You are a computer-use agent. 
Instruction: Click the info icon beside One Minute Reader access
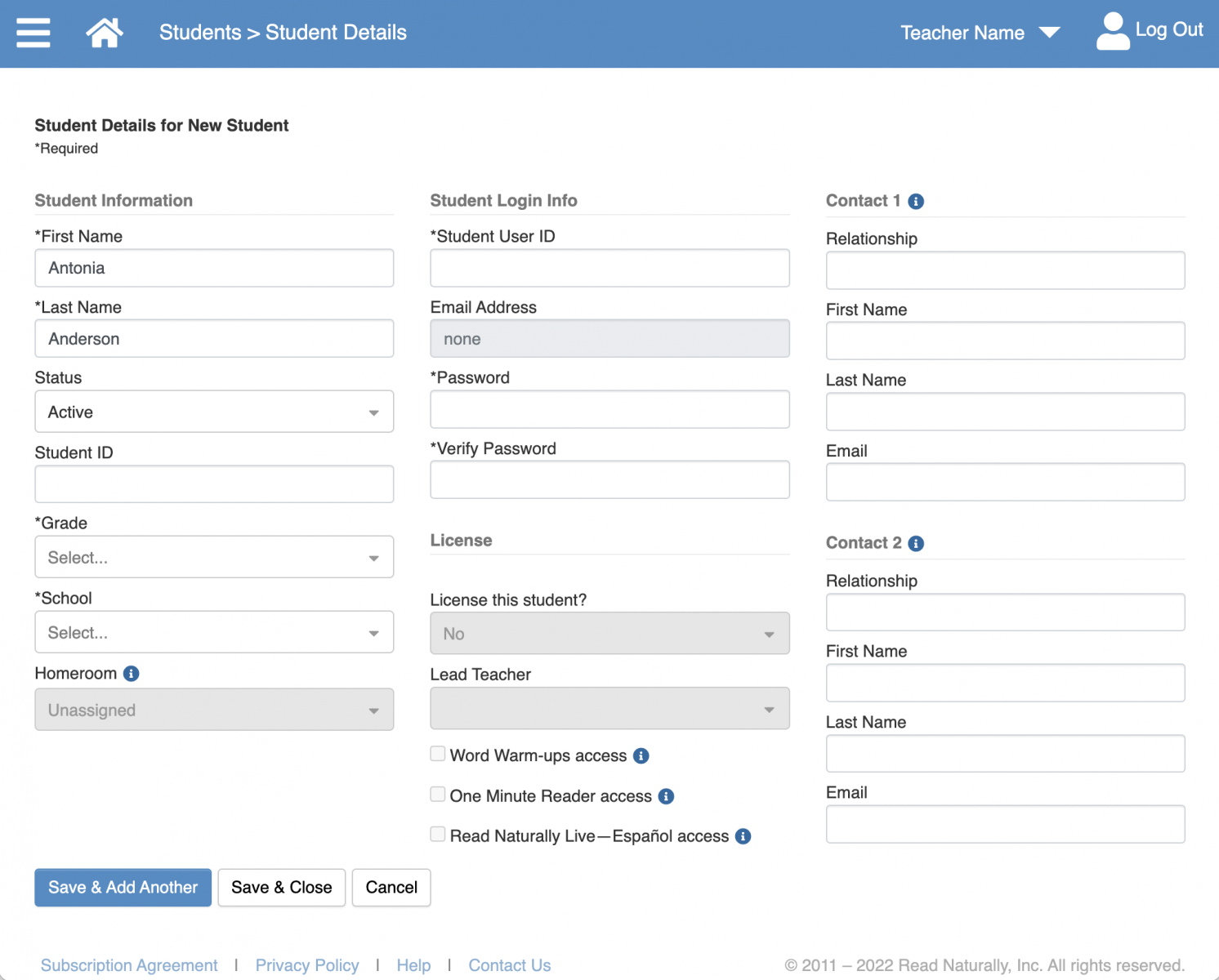[666, 796]
